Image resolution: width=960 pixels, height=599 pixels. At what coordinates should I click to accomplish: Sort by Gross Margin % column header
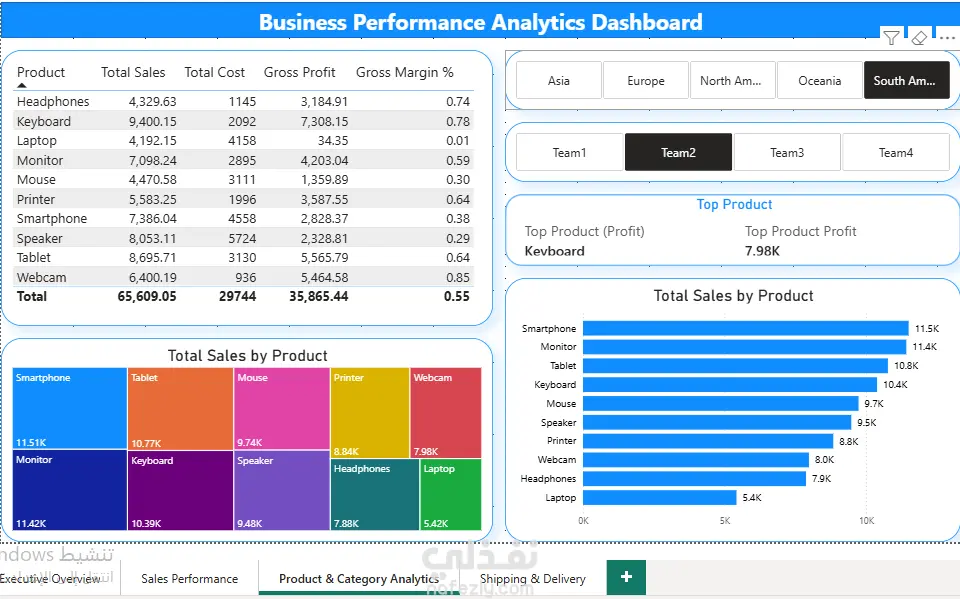tap(404, 72)
